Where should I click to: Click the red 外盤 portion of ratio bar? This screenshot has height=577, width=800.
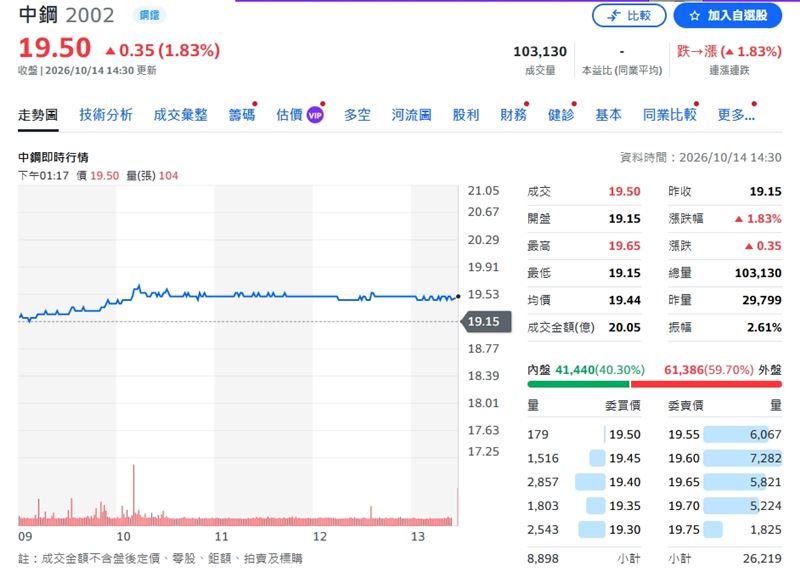[x=706, y=384]
